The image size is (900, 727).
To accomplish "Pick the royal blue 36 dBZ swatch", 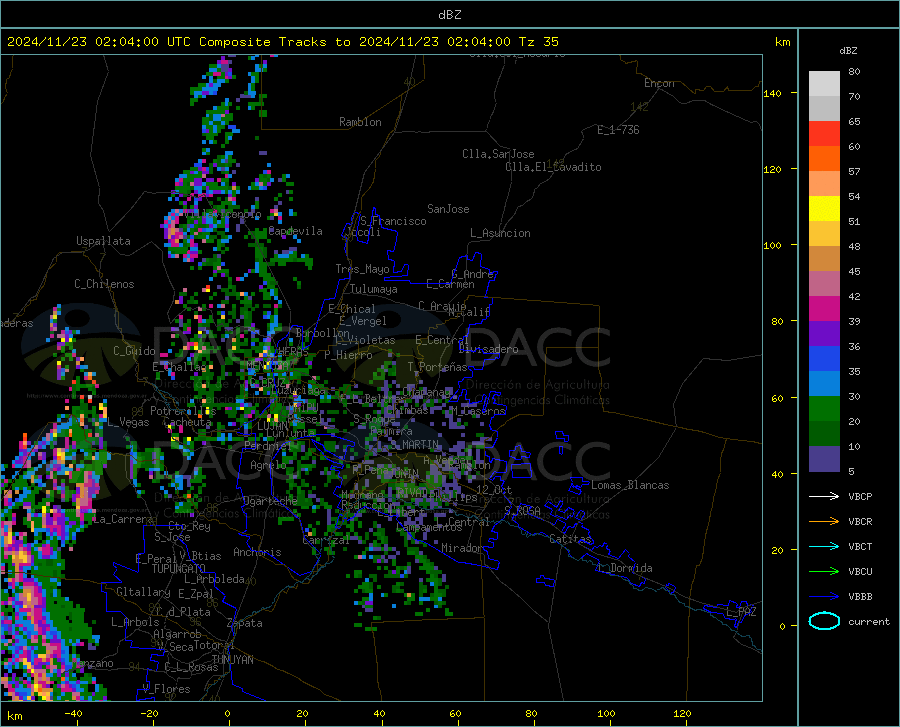I will tap(824, 359).
